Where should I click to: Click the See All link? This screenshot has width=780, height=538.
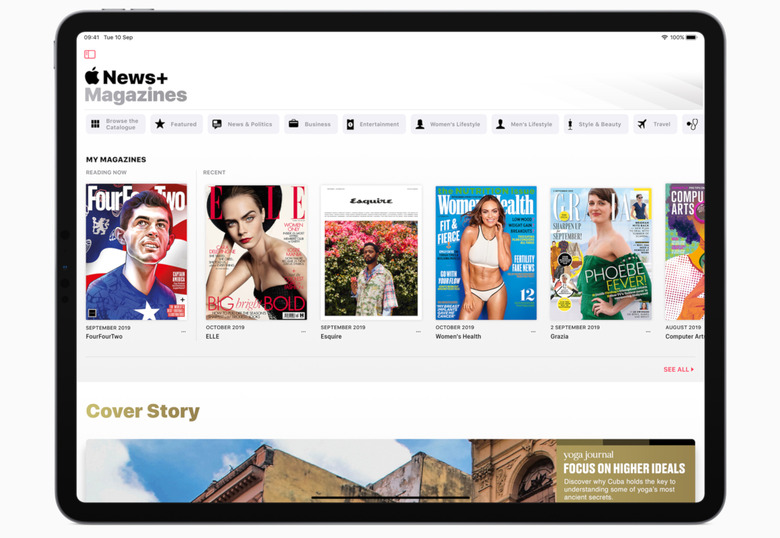point(678,370)
